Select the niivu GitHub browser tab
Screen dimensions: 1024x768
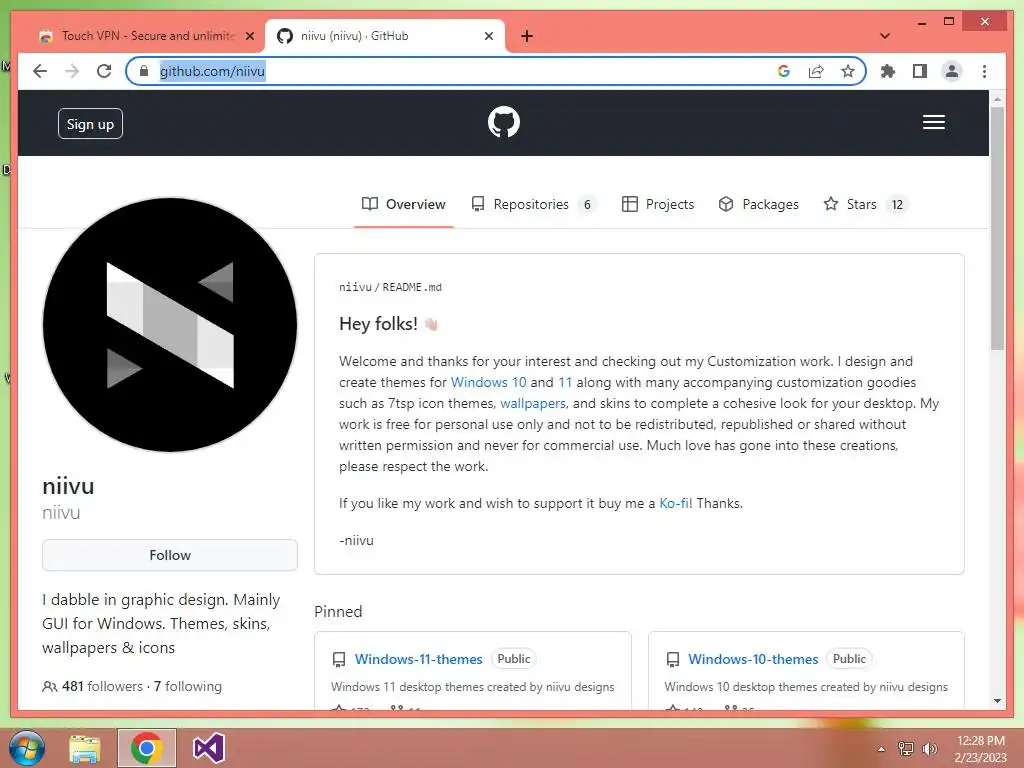coord(384,36)
